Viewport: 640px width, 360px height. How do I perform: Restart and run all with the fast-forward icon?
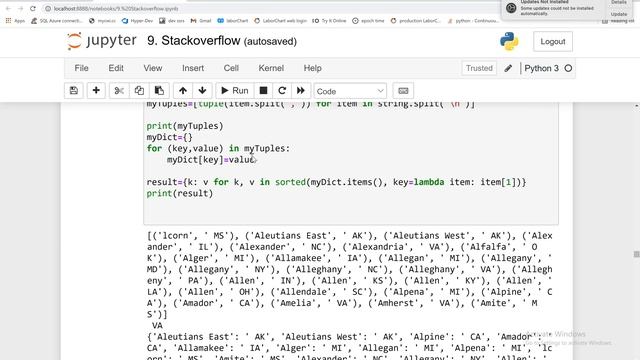coord(301,91)
